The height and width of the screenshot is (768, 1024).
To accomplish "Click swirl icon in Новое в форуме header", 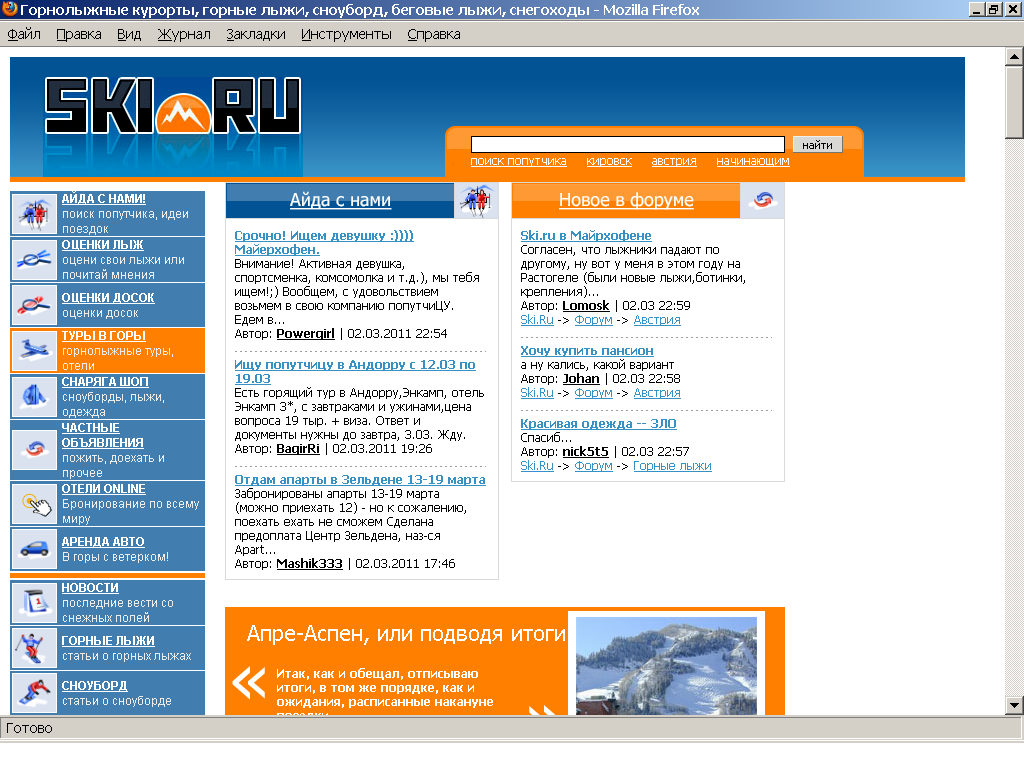I will click(x=762, y=200).
